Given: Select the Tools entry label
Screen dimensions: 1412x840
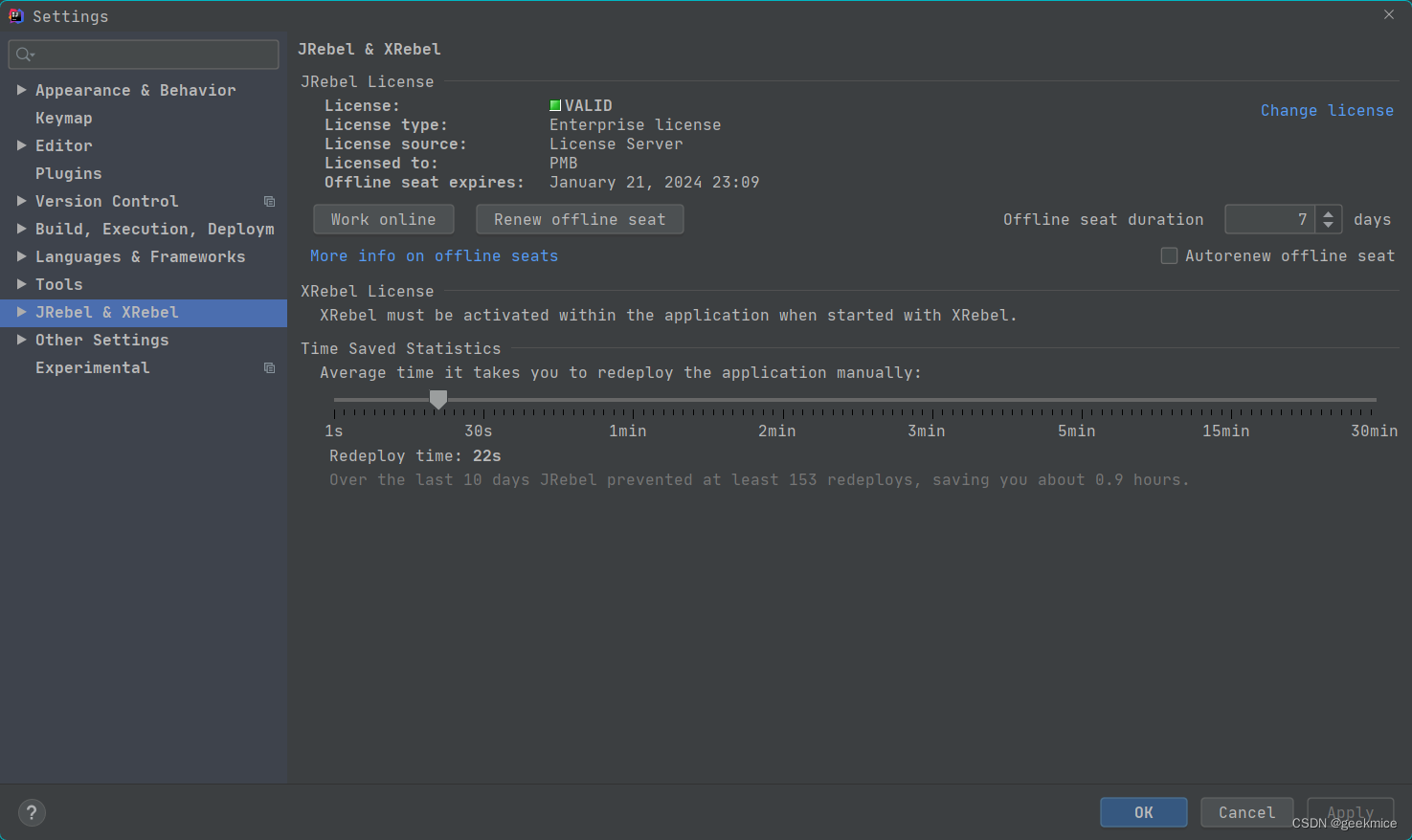Looking at the screenshot, I should [x=59, y=284].
